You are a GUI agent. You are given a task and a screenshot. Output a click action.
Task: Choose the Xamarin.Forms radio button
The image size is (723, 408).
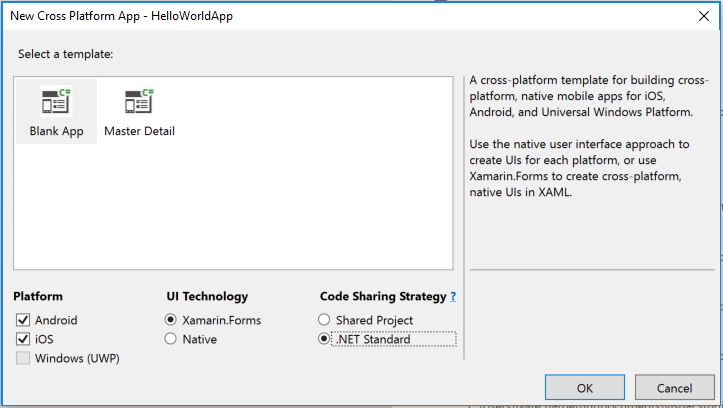pyautogui.click(x=172, y=321)
